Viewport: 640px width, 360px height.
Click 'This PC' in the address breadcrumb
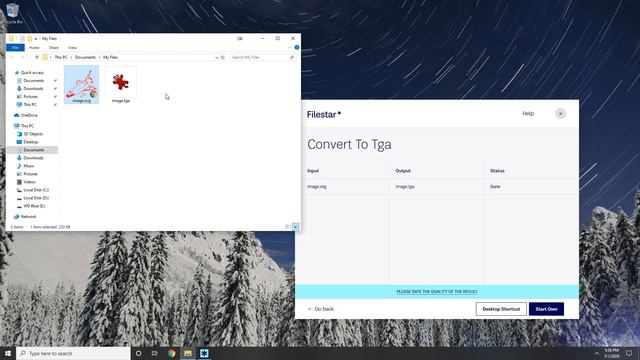click(x=61, y=58)
